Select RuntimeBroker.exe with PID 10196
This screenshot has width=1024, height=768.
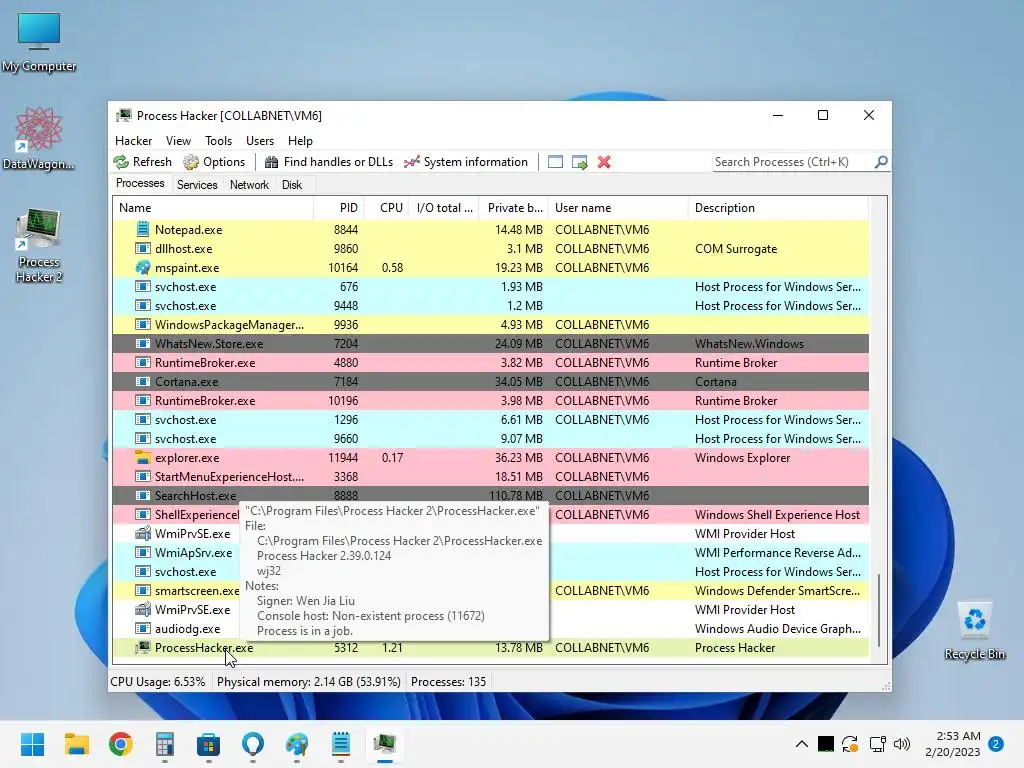tap(490, 400)
